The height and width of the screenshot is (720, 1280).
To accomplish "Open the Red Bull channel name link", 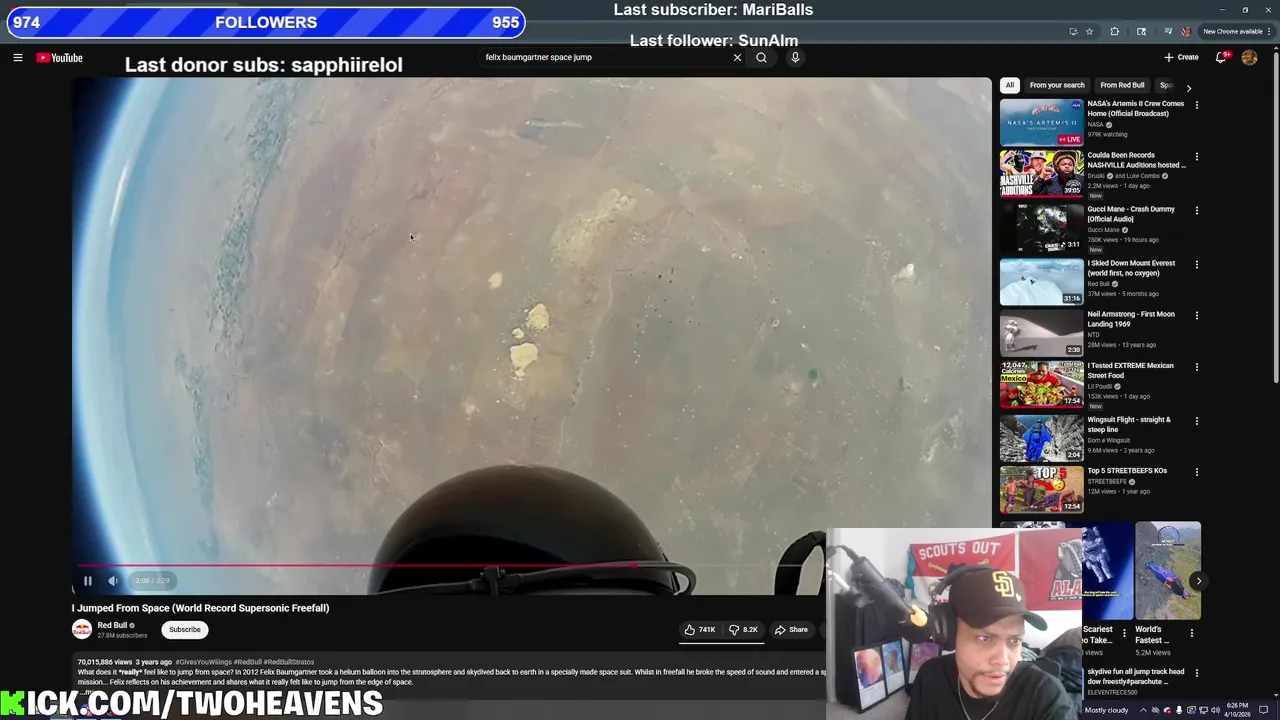I will tap(112, 625).
